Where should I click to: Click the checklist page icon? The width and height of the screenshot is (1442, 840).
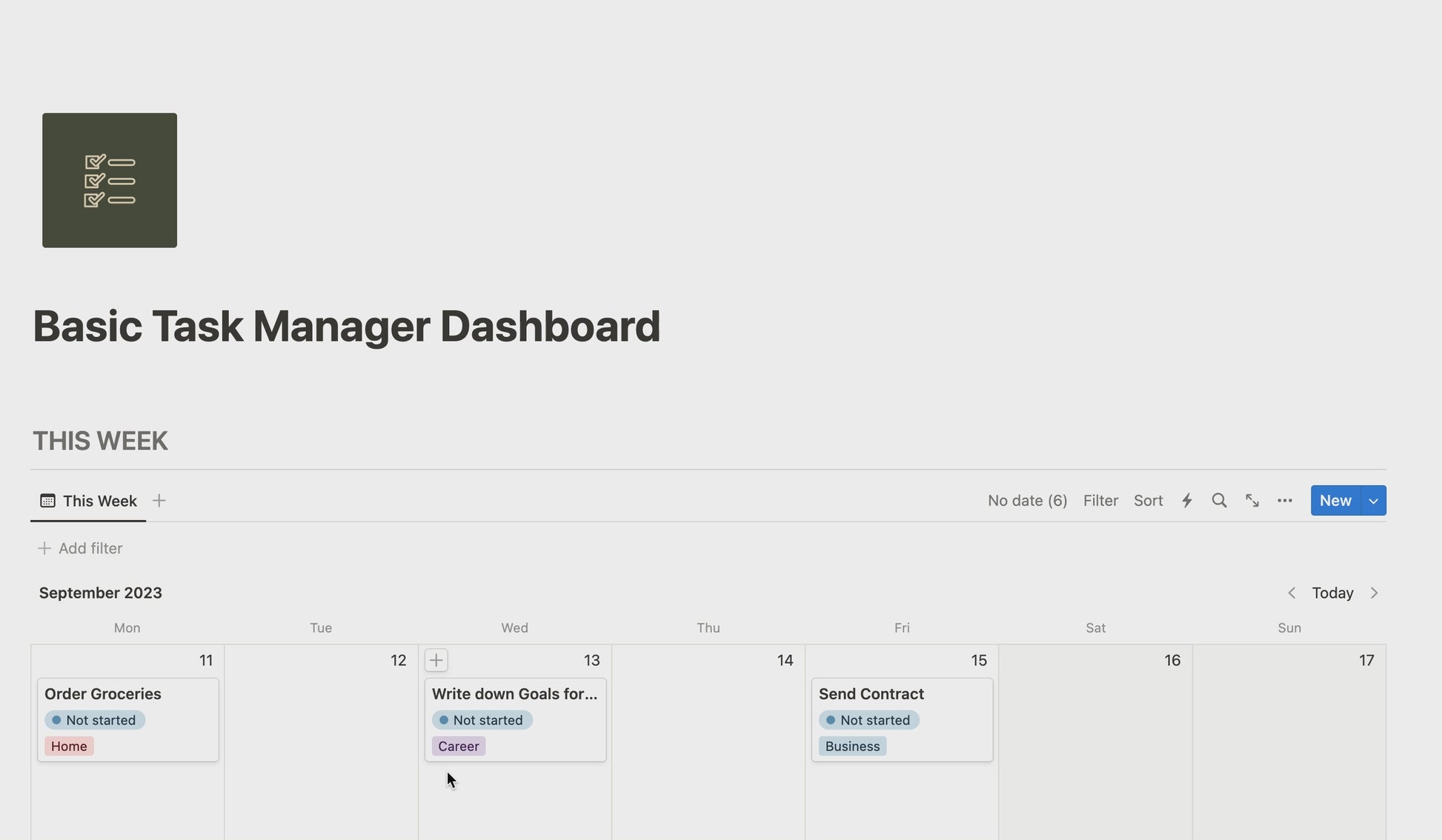110,180
